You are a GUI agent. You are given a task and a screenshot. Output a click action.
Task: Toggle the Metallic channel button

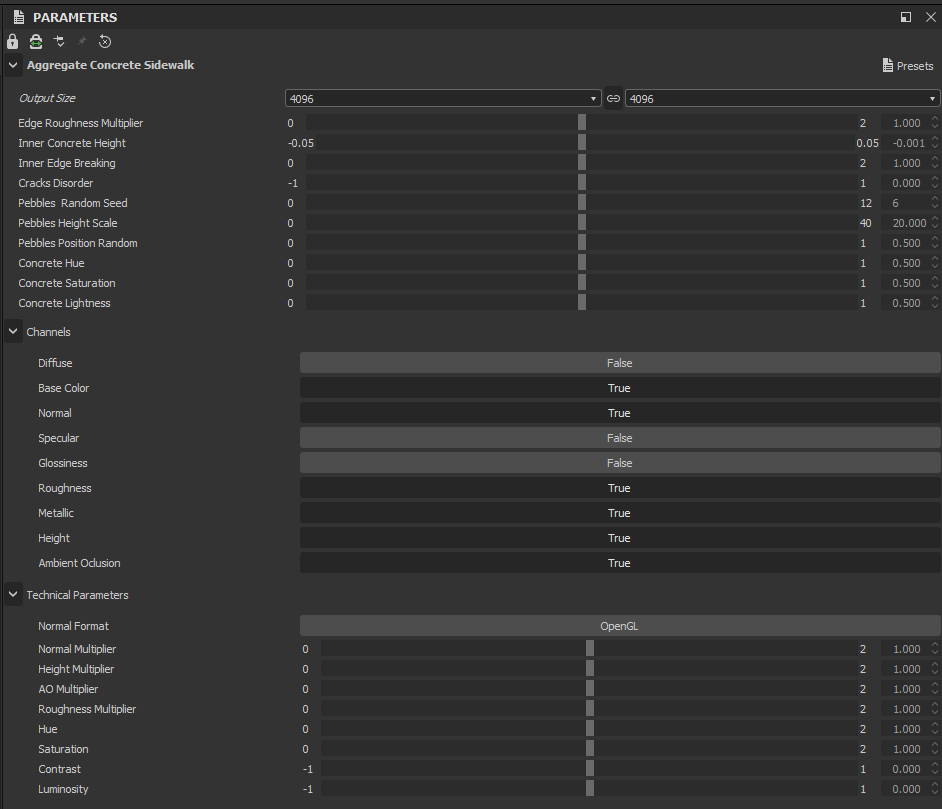[x=619, y=513]
